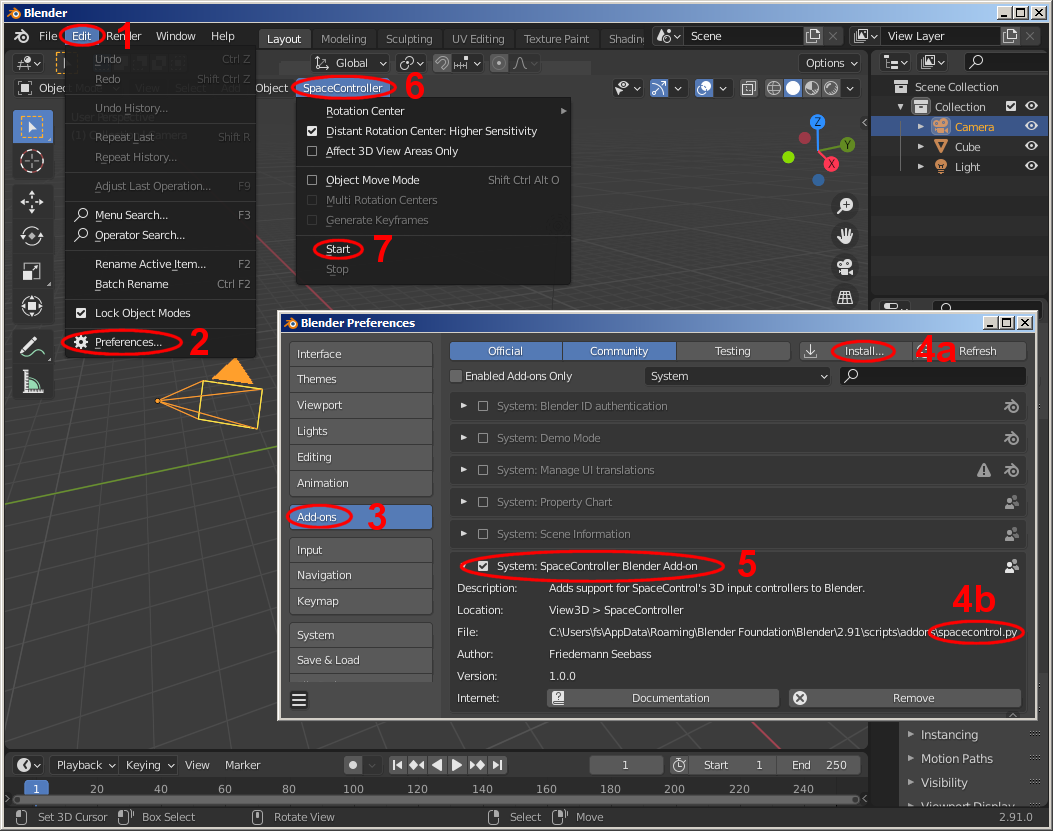Expand Cube in outliner tree
Viewport: 1053px width, 831px height.
click(x=921, y=146)
